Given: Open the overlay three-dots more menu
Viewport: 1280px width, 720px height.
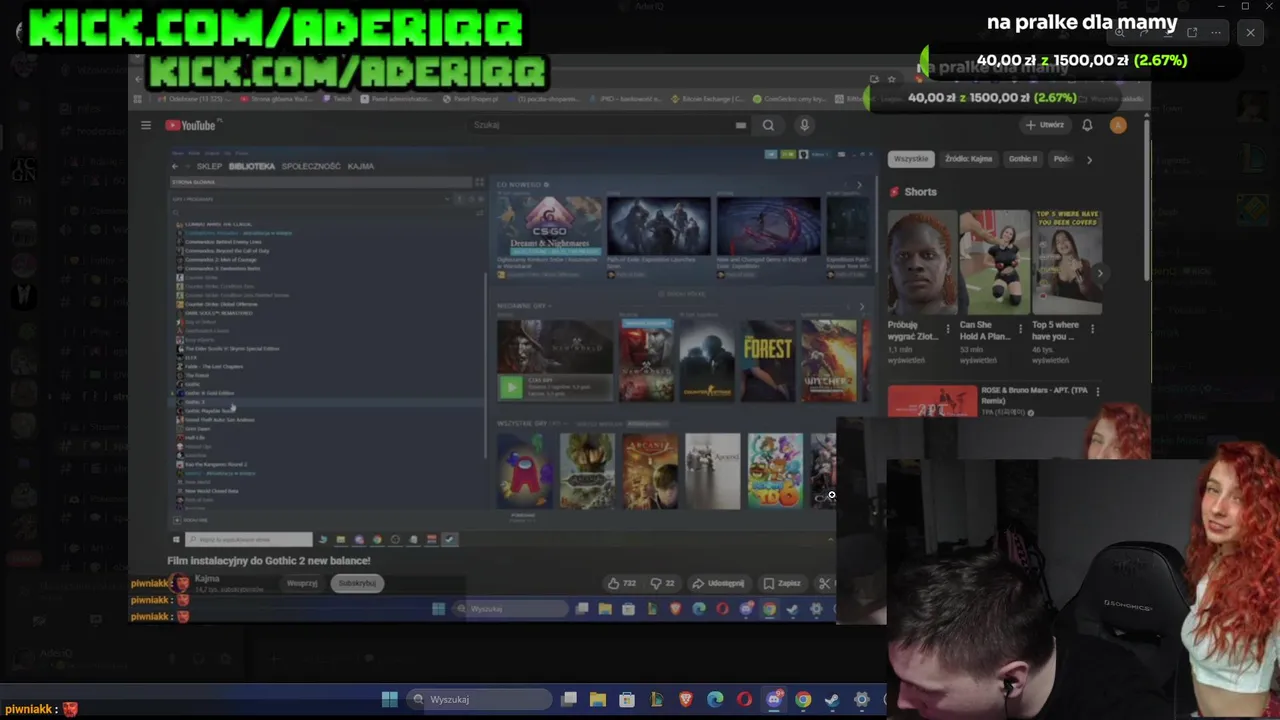Looking at the screenshot, I should [x=1216, y=33].
